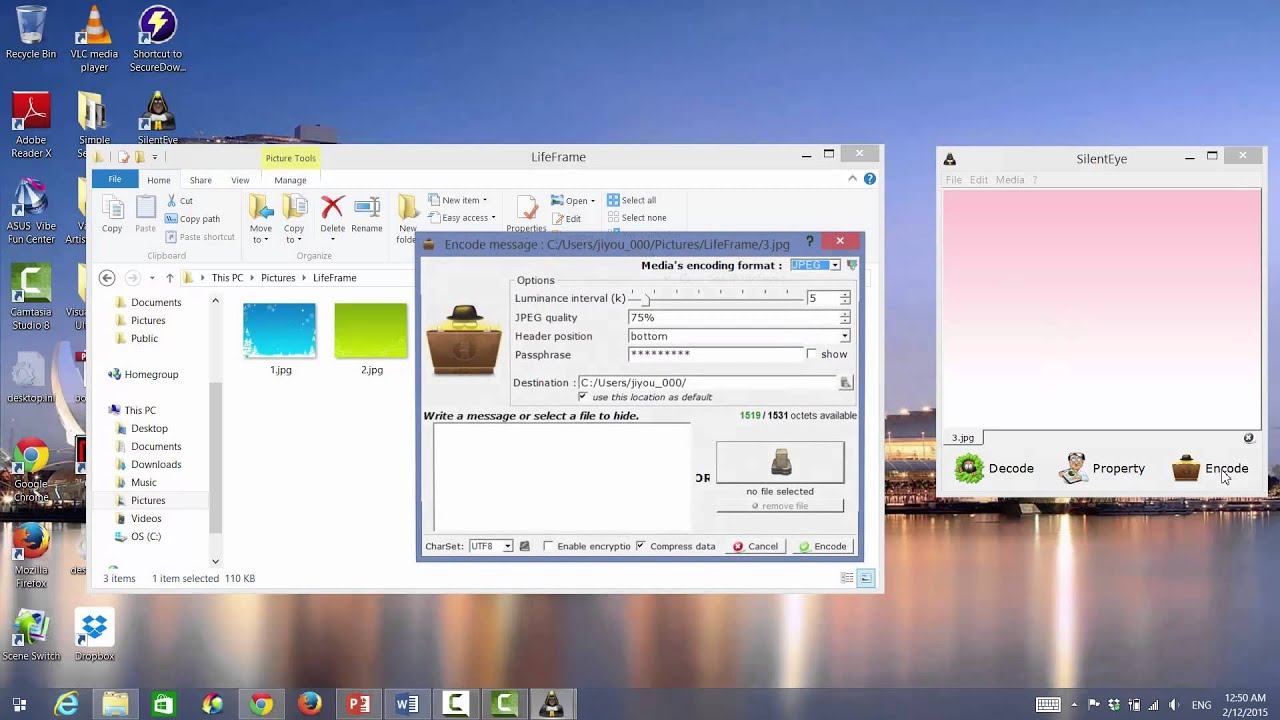The image size is (1280, 720).
Task: Click the Cancel button in Encode dialog
Action: click(755, 546)
